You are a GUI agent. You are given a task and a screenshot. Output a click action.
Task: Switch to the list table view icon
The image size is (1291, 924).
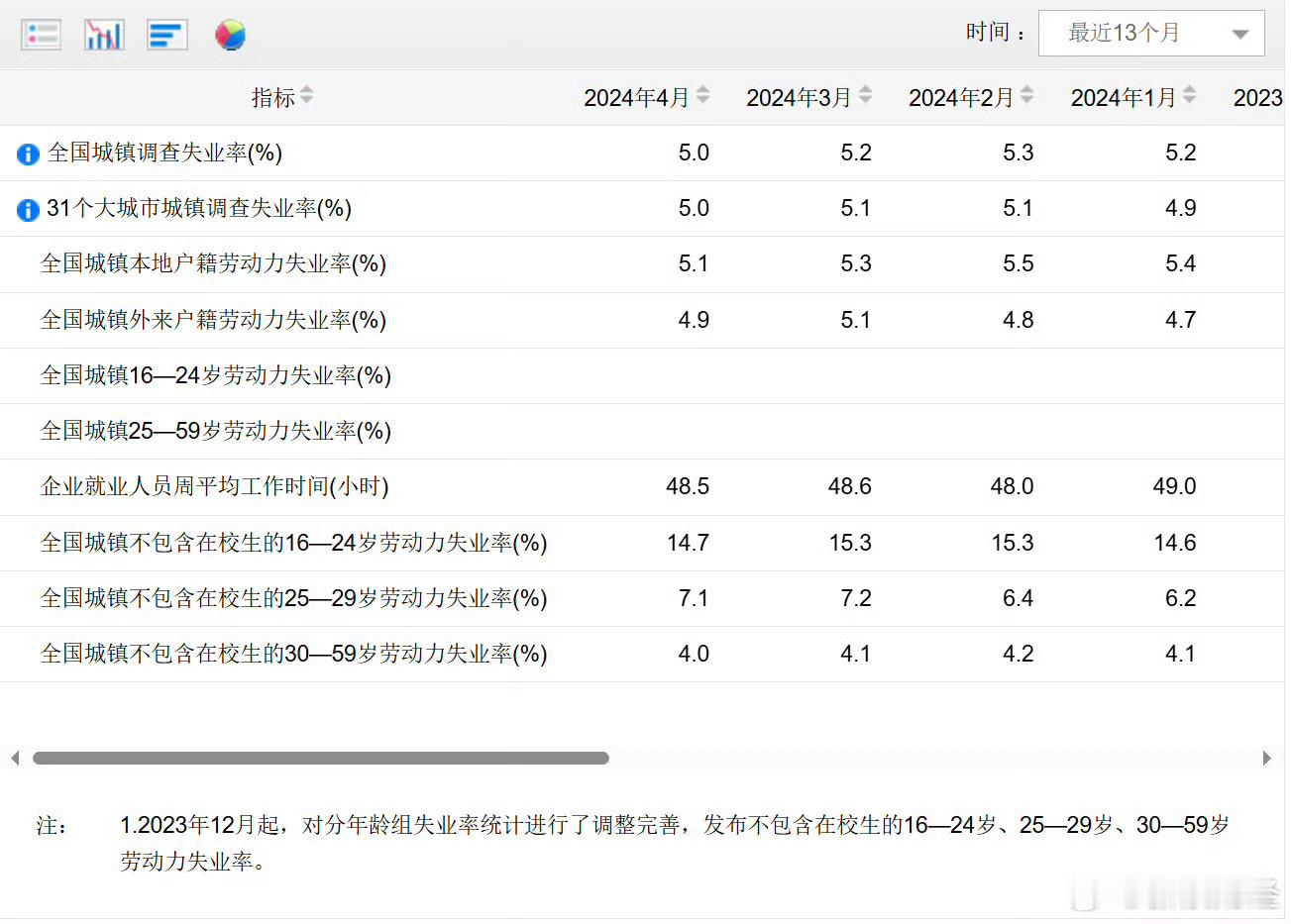(41, 35)
